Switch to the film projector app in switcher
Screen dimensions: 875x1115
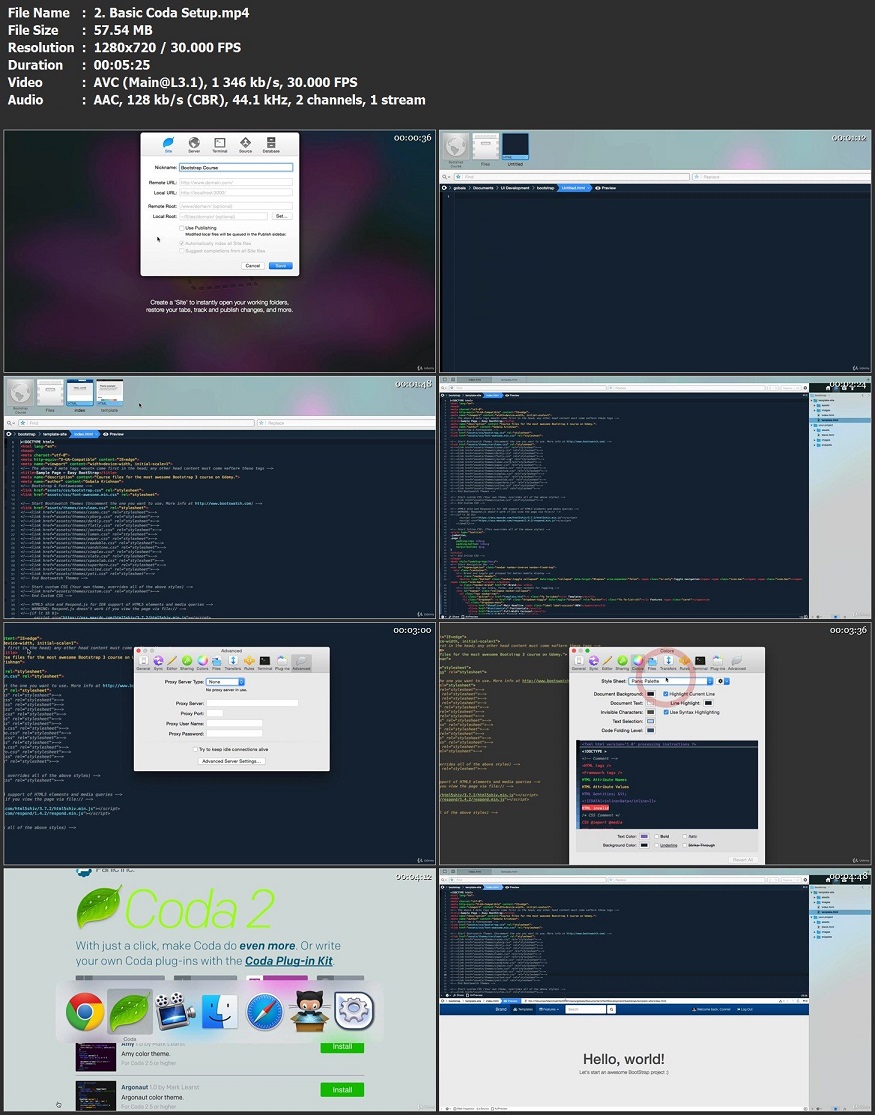pyautogui.click(x=175, y=1012)
